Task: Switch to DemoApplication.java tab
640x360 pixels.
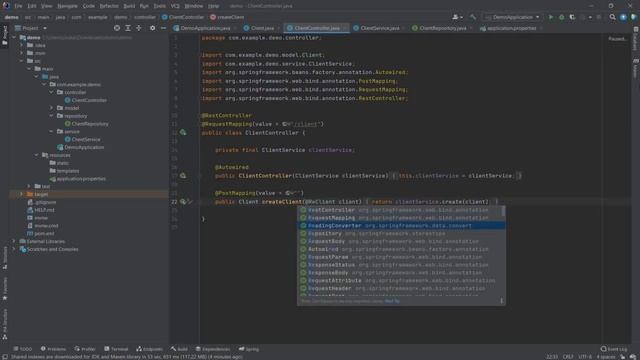Action: (x=202, y=28)
